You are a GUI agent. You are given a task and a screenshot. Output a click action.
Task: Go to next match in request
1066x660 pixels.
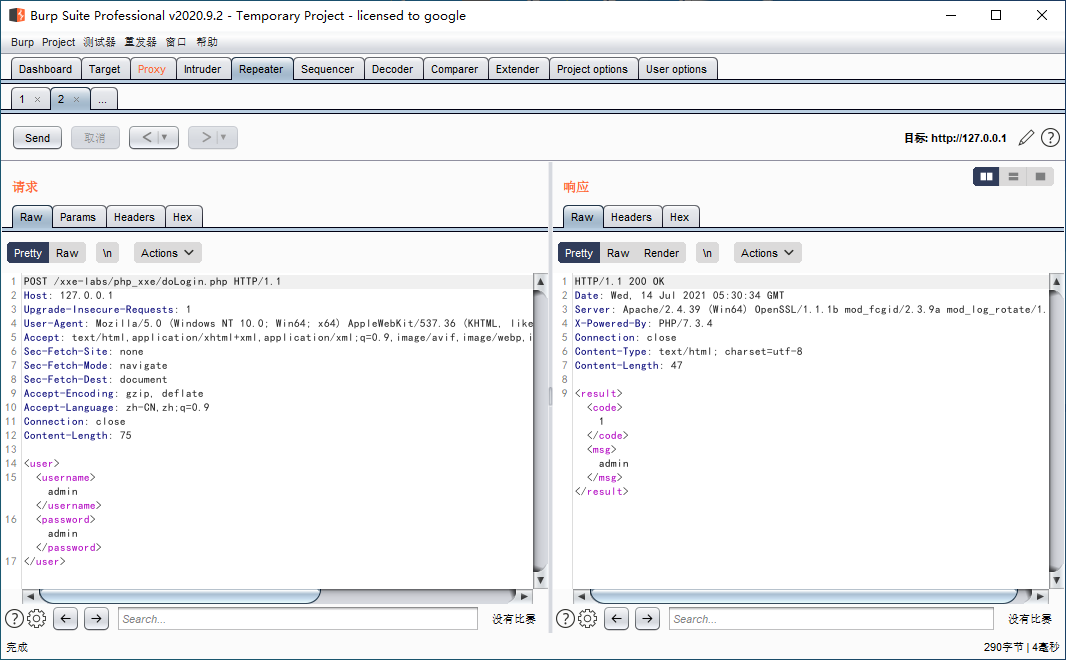point(97,619)
